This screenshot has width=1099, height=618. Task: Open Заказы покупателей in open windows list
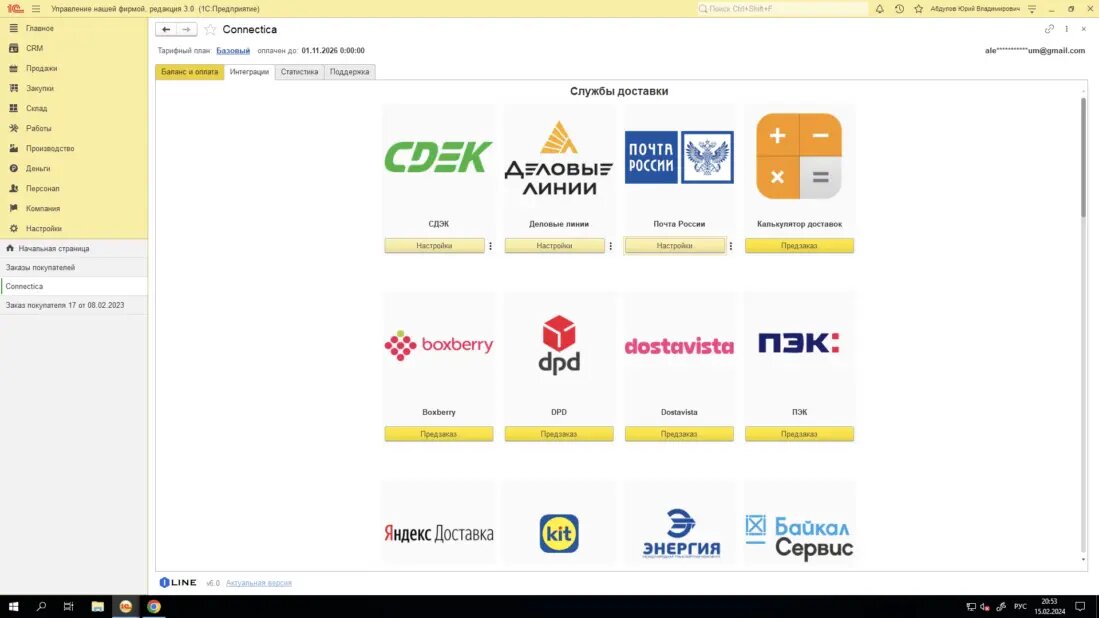74,267
